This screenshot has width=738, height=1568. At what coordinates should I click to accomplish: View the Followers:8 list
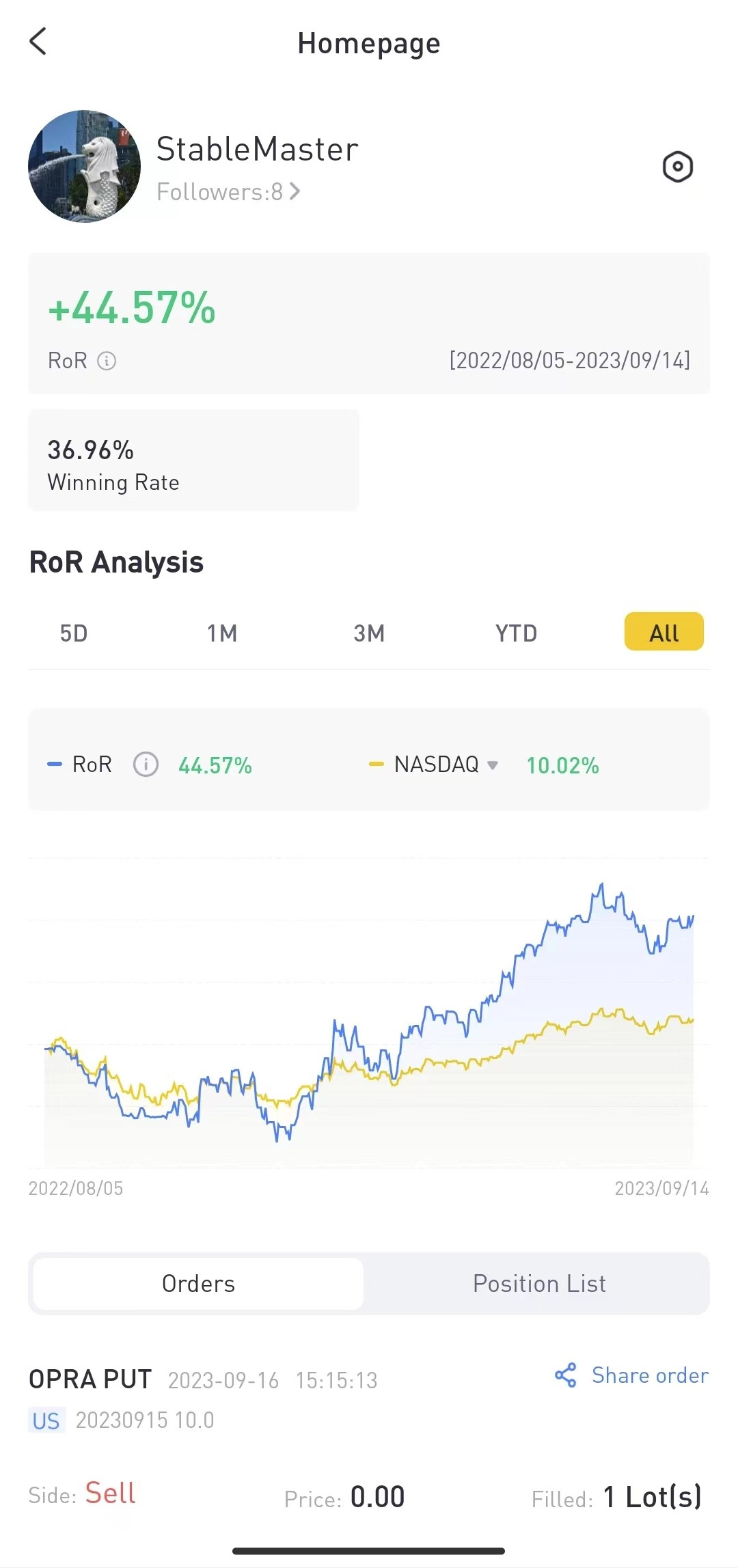(x=219, y=192)
